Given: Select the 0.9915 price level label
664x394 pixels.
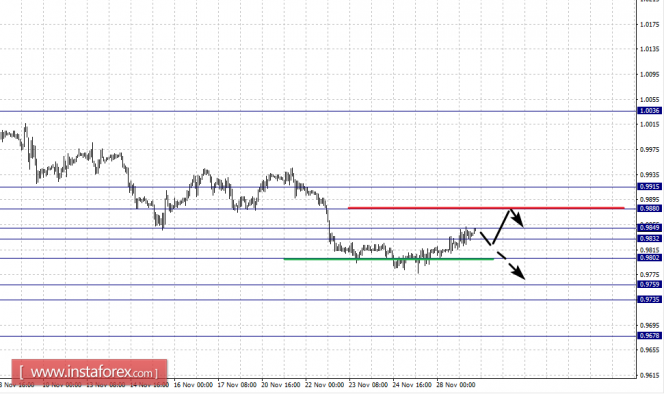Looking at the screenshot, I should pos(649,186).
